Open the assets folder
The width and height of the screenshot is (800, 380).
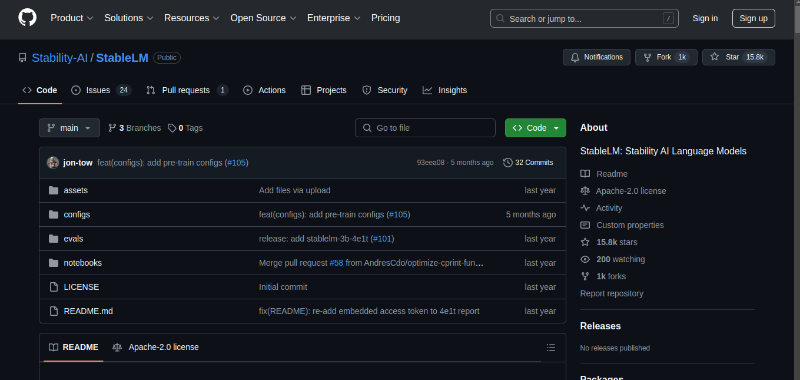click(x=76, y=190)
